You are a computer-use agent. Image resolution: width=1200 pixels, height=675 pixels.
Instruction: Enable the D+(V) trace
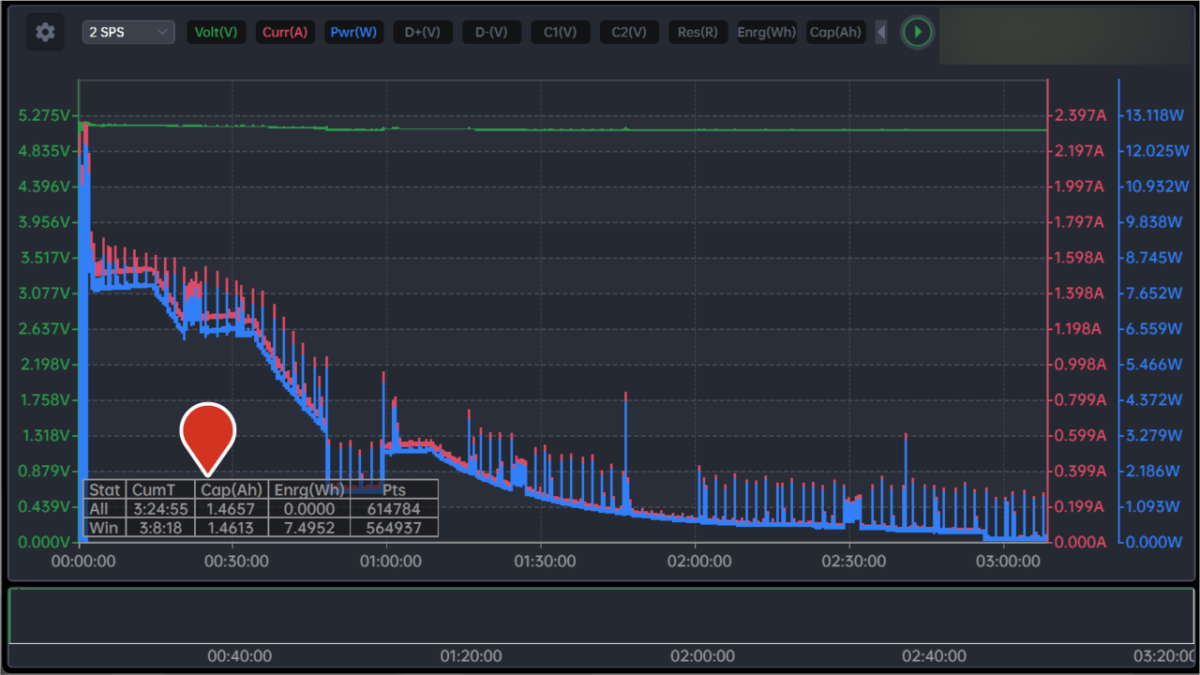pyautogui.click(x=422, y=32)
